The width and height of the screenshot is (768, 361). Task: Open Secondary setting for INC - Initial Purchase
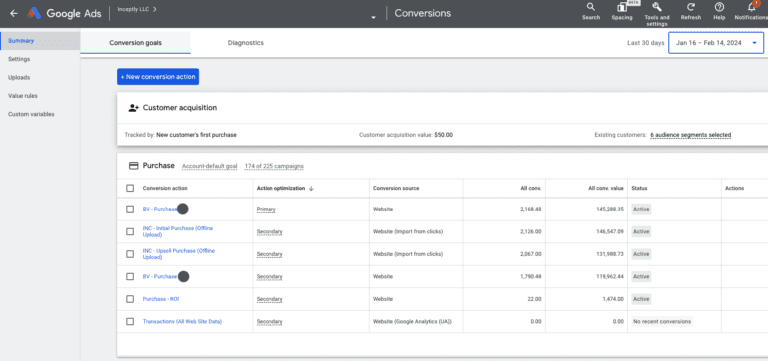coord(269,231)
